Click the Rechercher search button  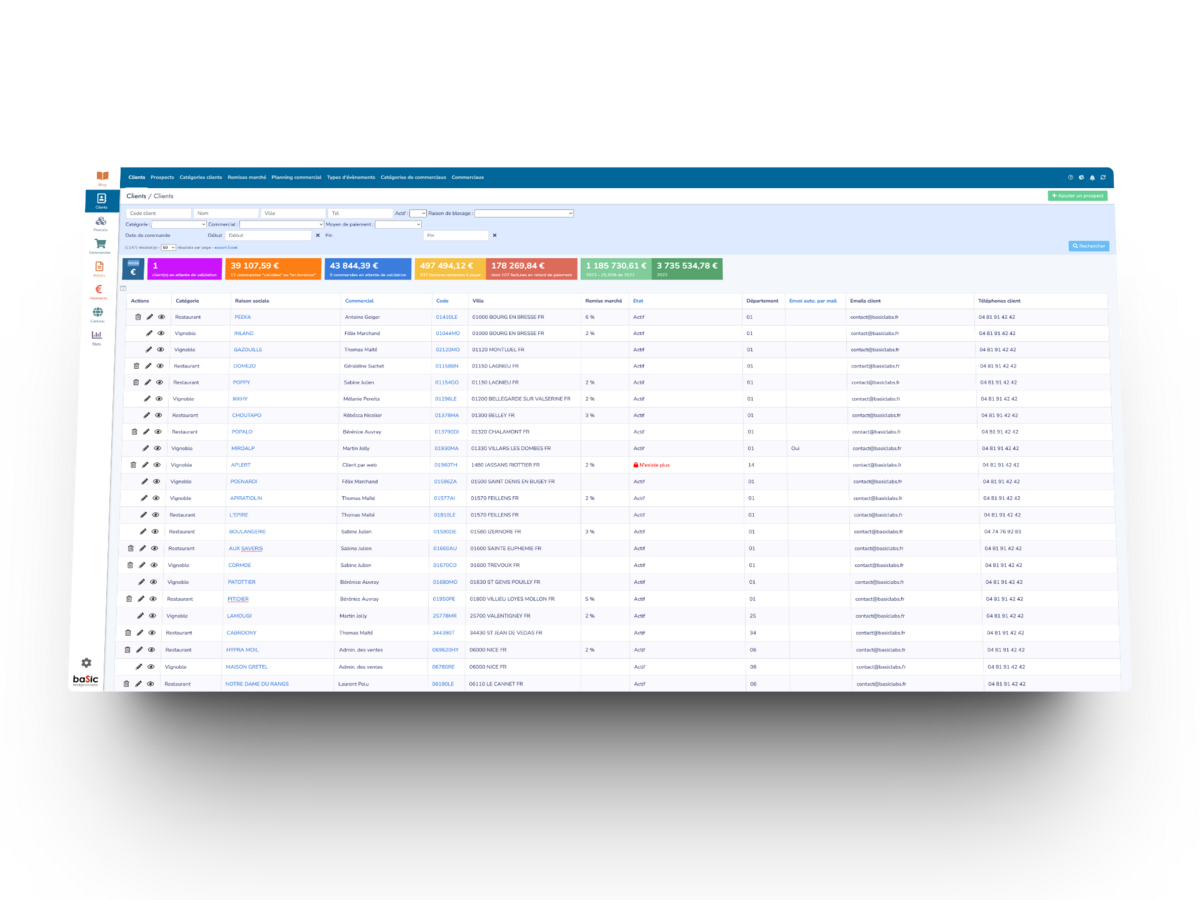click(x=1088, y=246)
